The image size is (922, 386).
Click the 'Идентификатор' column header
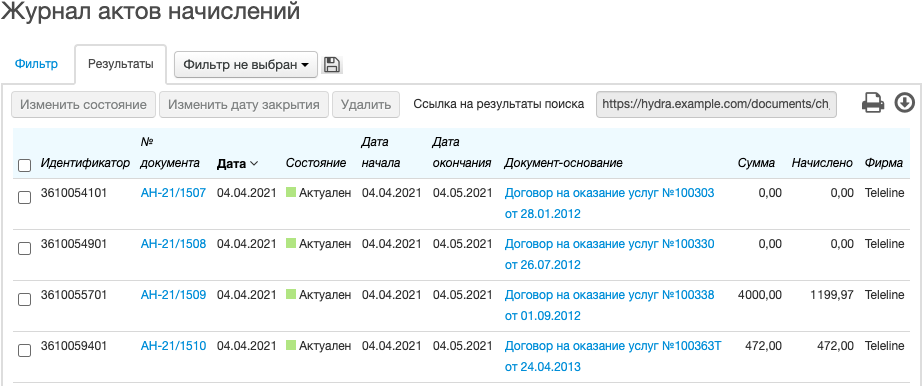coord(85,163)
